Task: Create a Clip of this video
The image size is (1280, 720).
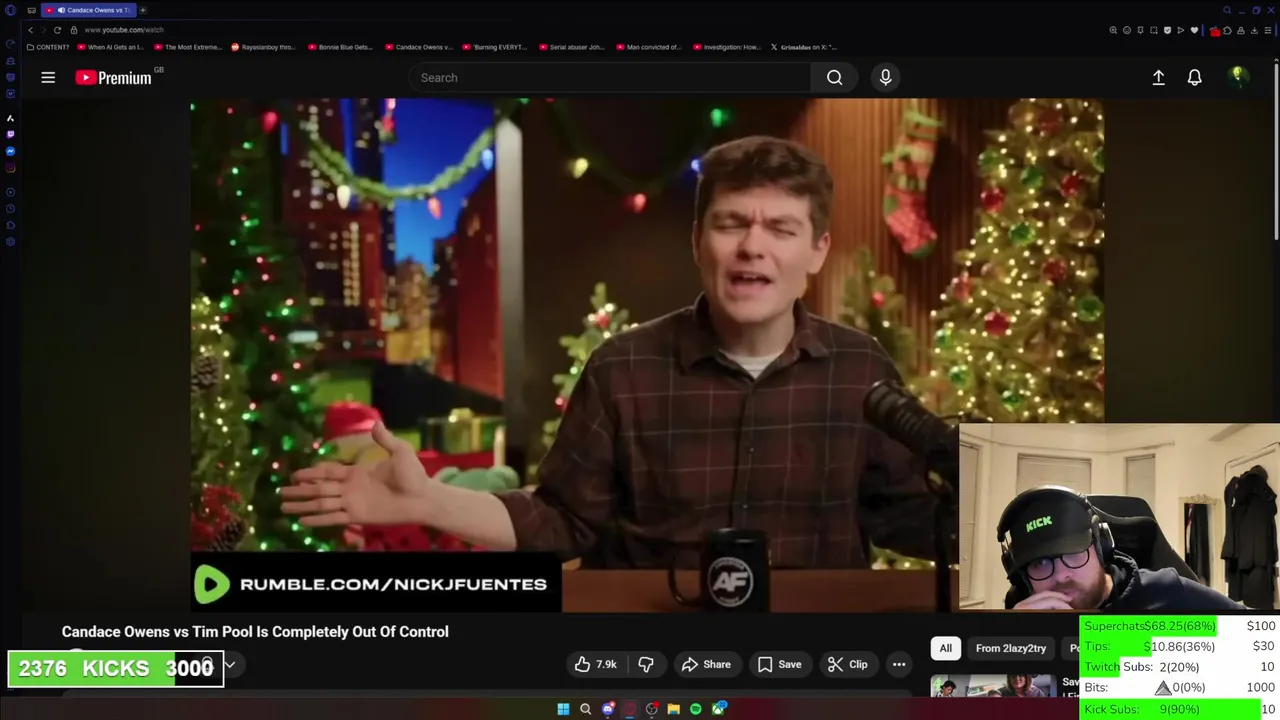Action: [848, 664]
